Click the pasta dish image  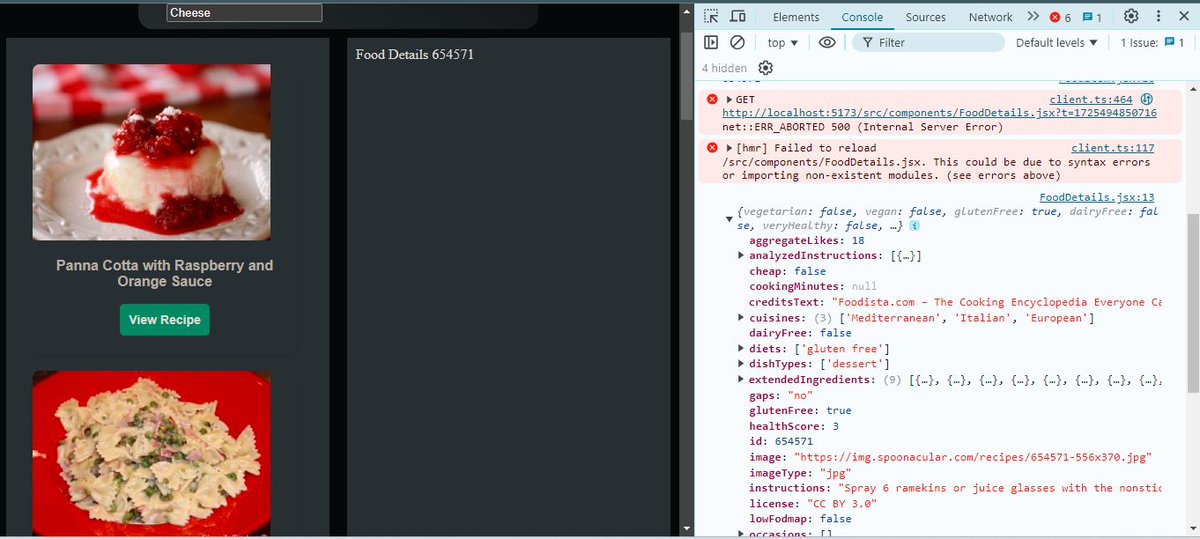(x=151, y=454)
